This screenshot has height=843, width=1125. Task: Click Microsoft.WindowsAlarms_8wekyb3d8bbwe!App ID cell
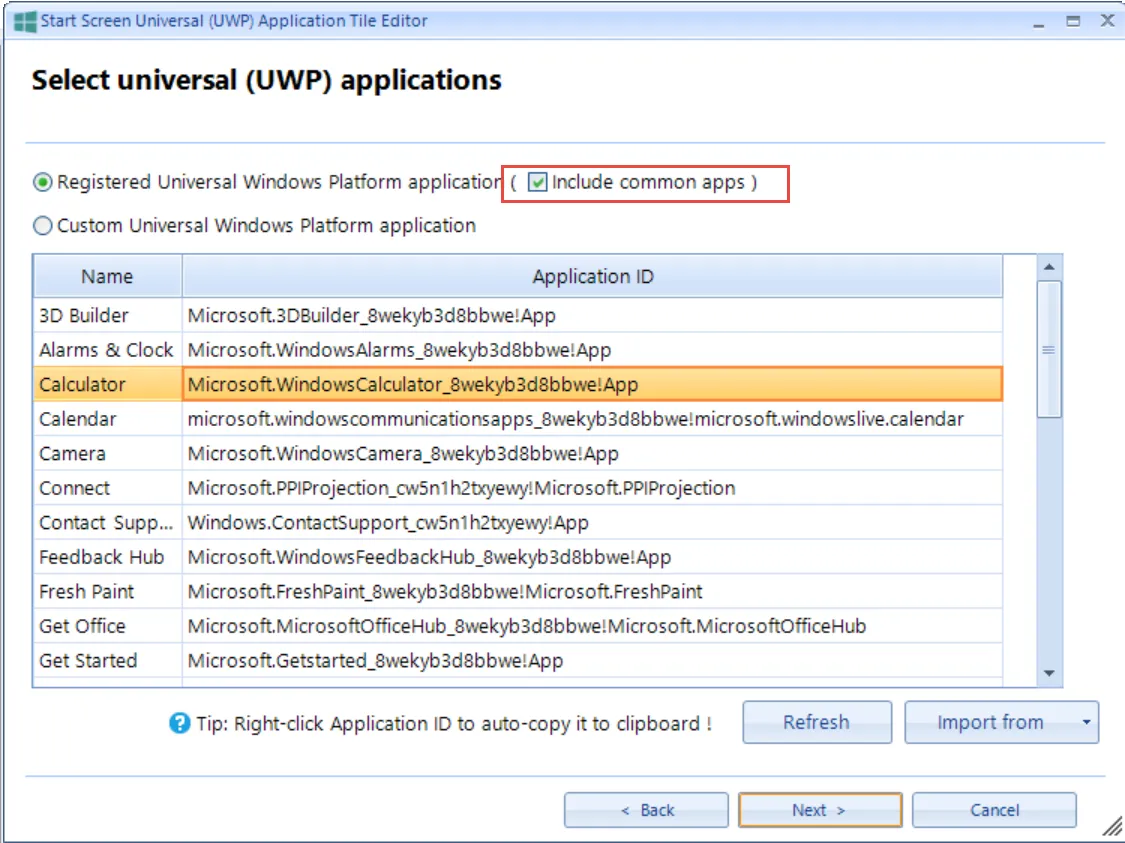pos(593,349)
